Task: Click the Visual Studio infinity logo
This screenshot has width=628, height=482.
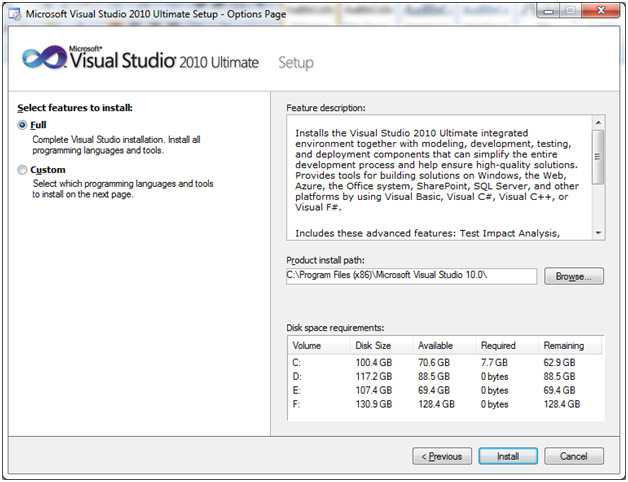Action: pyautogui.click(x=44, y=58)
